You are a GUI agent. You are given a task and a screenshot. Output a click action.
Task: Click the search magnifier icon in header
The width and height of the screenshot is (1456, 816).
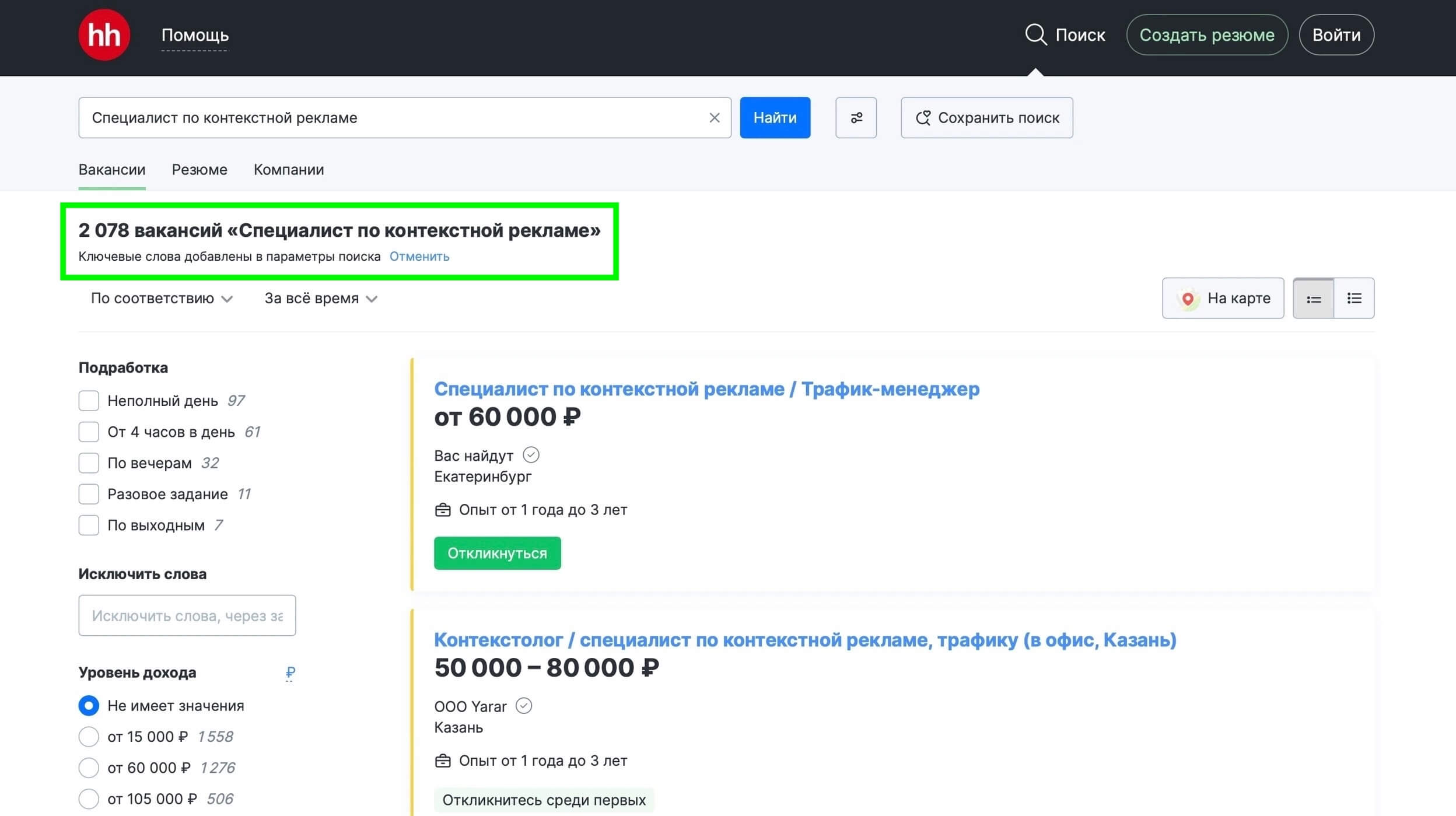point(1036,34)
